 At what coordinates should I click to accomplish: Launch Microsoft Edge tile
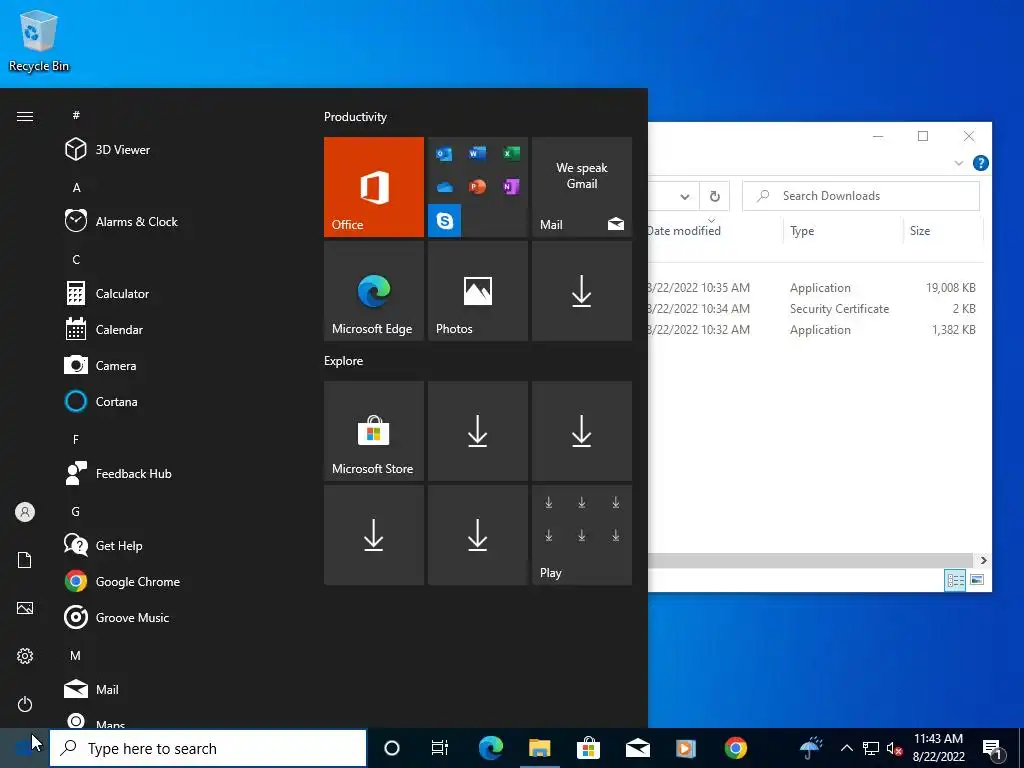374,291
